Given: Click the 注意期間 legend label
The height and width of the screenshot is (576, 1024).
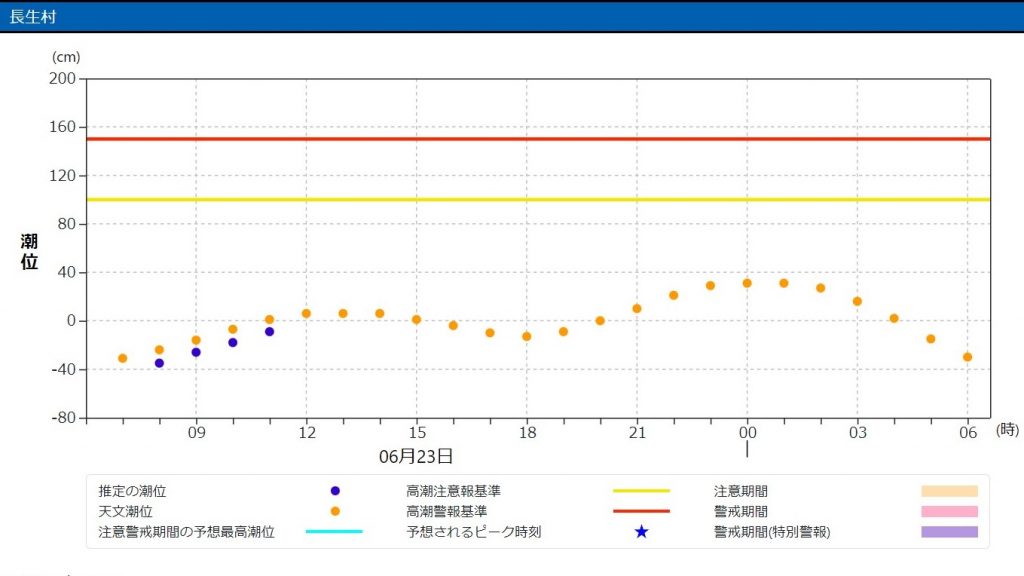Looking at the screenshot, I should click(741, 491).
